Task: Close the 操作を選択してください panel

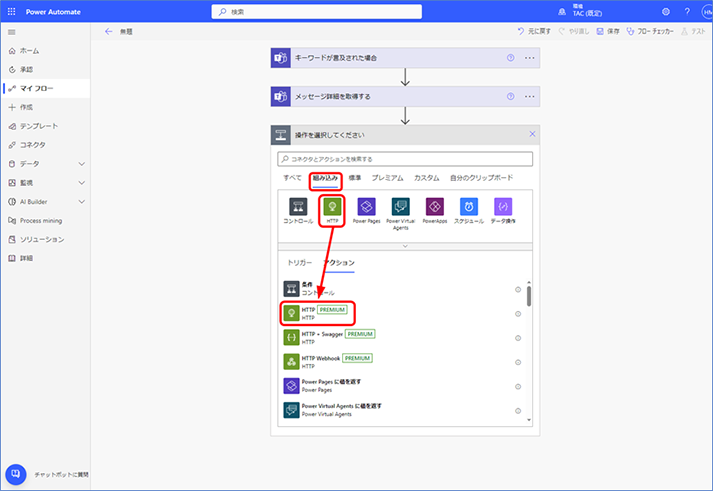Action: pyautogui.click(x=532, y=134)
